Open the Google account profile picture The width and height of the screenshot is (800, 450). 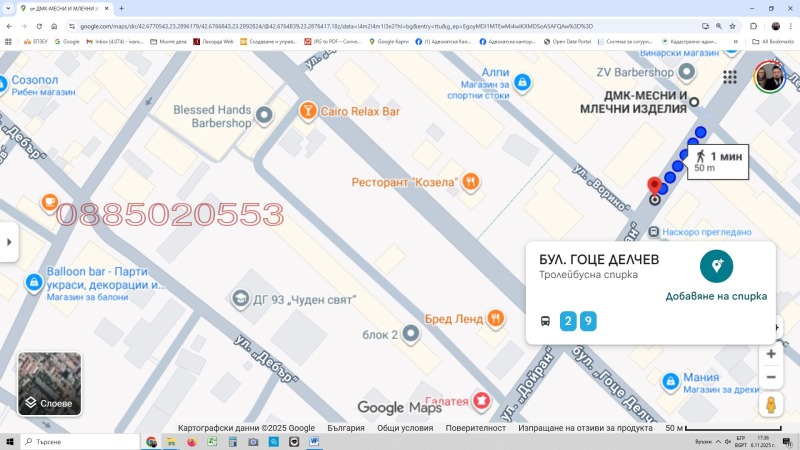pyautogui.click(x=769, y=77)
